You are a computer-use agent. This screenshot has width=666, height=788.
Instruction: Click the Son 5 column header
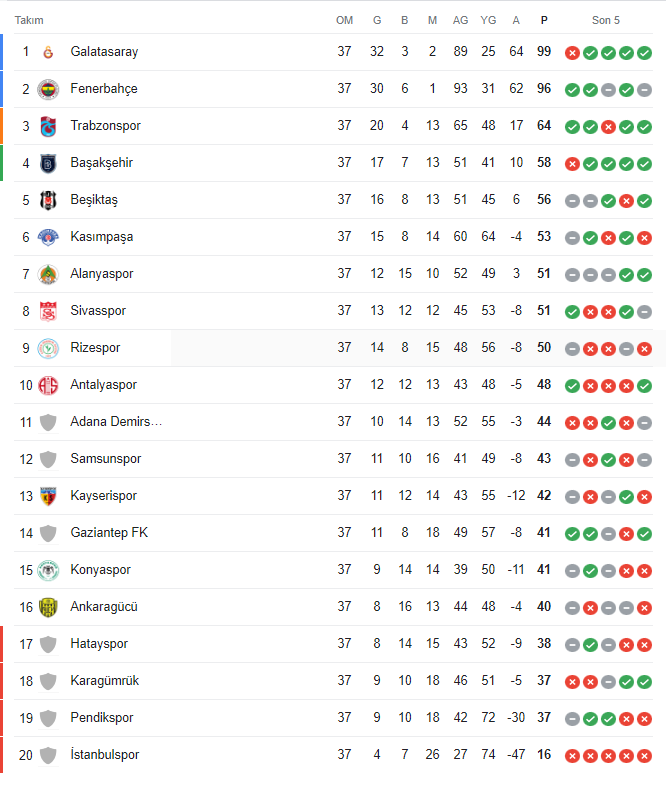(x=606, y=20)
